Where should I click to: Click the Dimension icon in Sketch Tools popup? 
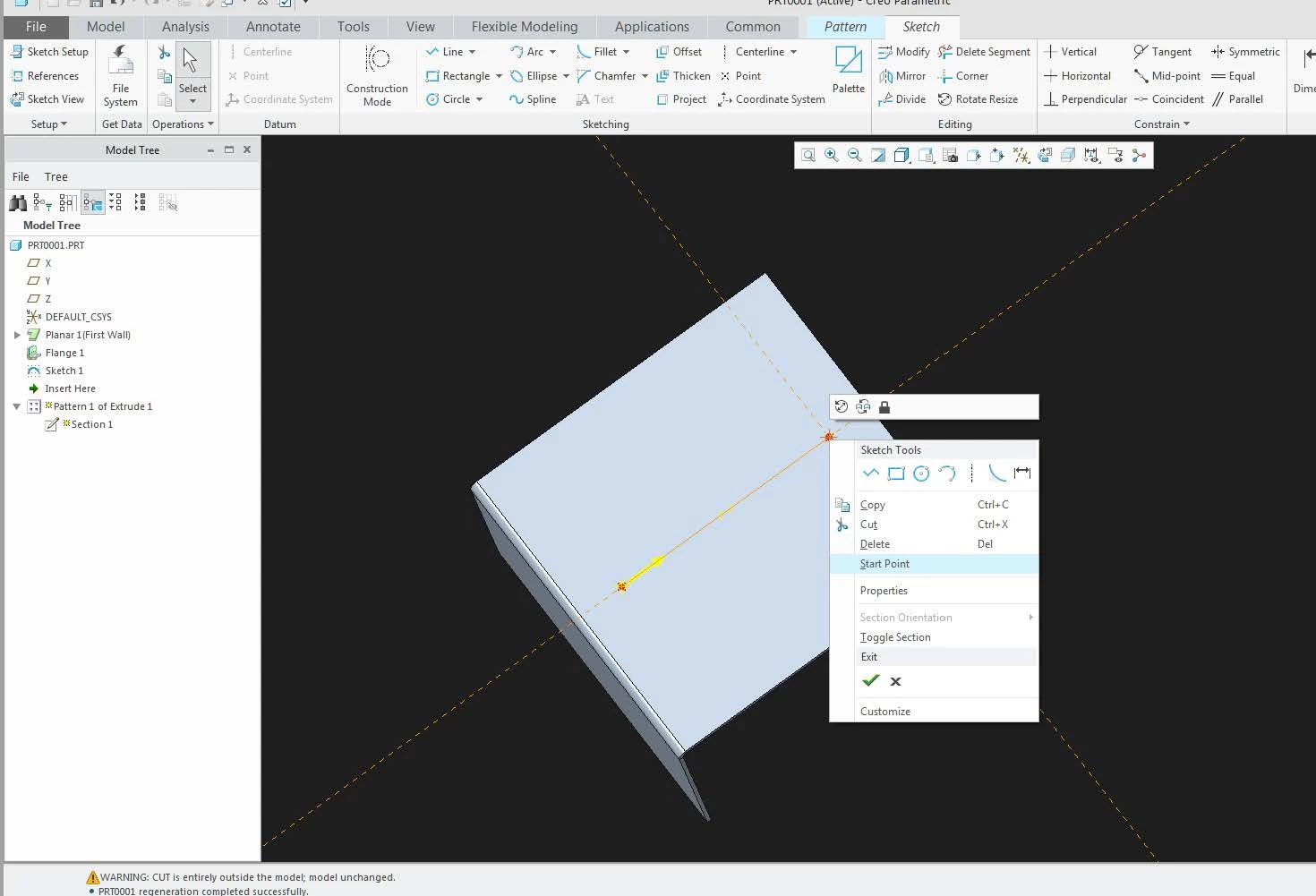click(1022, 474)
